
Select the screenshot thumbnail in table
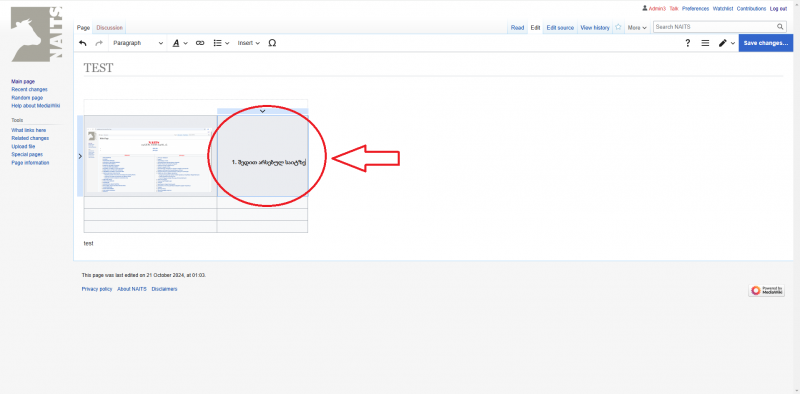pos(148,160)
